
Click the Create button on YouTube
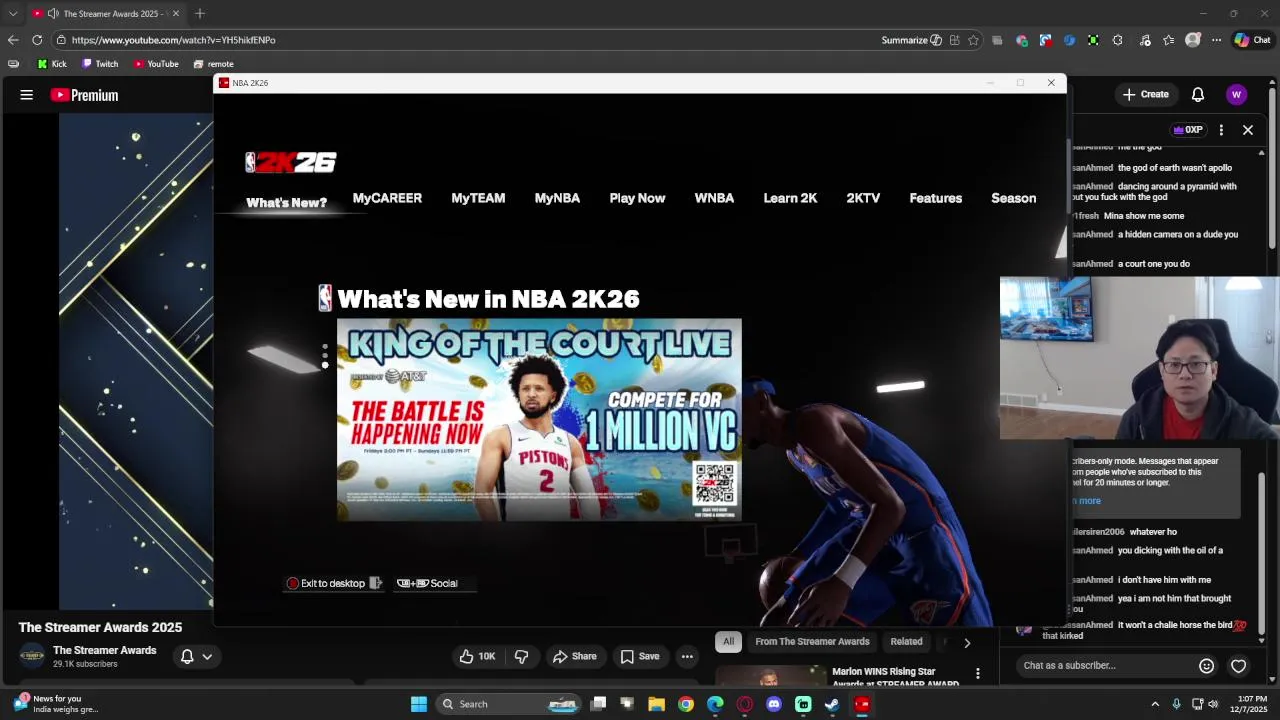click(x=1145, y=95)
